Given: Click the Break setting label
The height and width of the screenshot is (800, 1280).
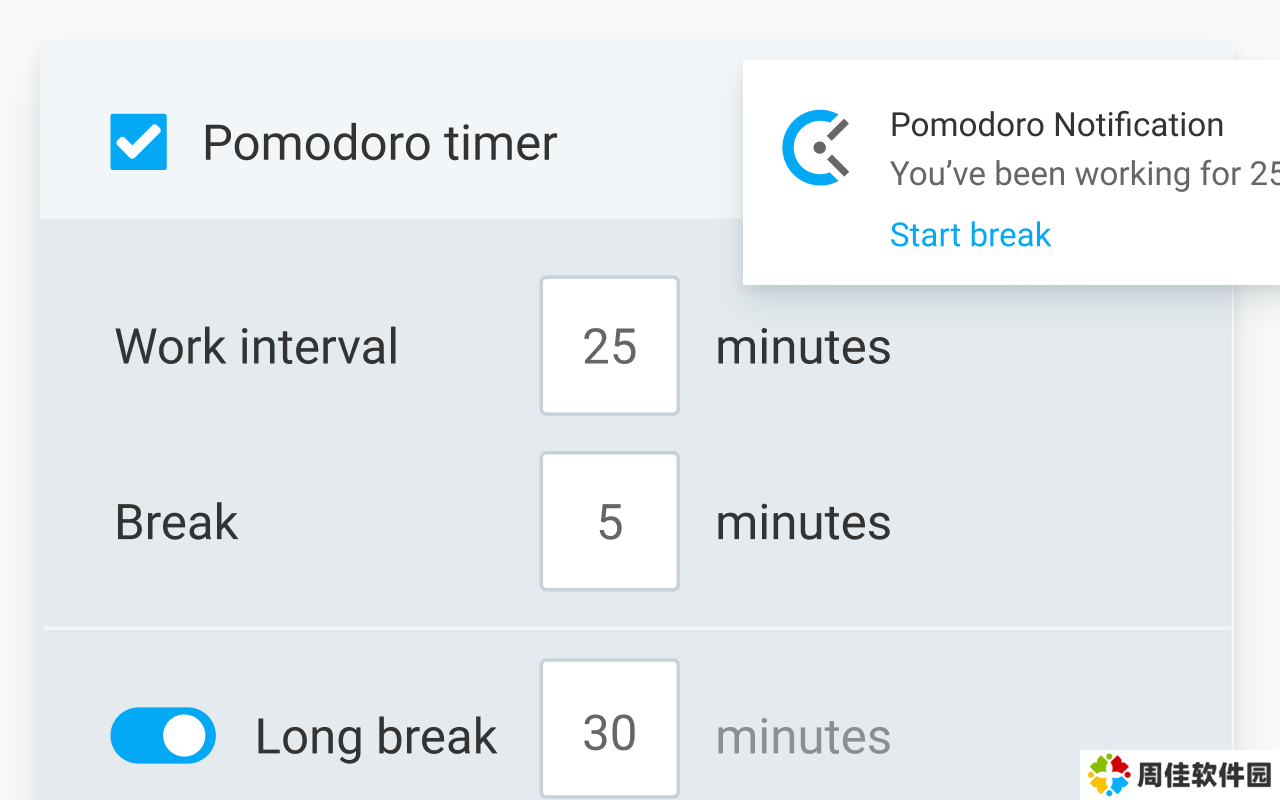Looking at the screenshot, I should [177, 523].
